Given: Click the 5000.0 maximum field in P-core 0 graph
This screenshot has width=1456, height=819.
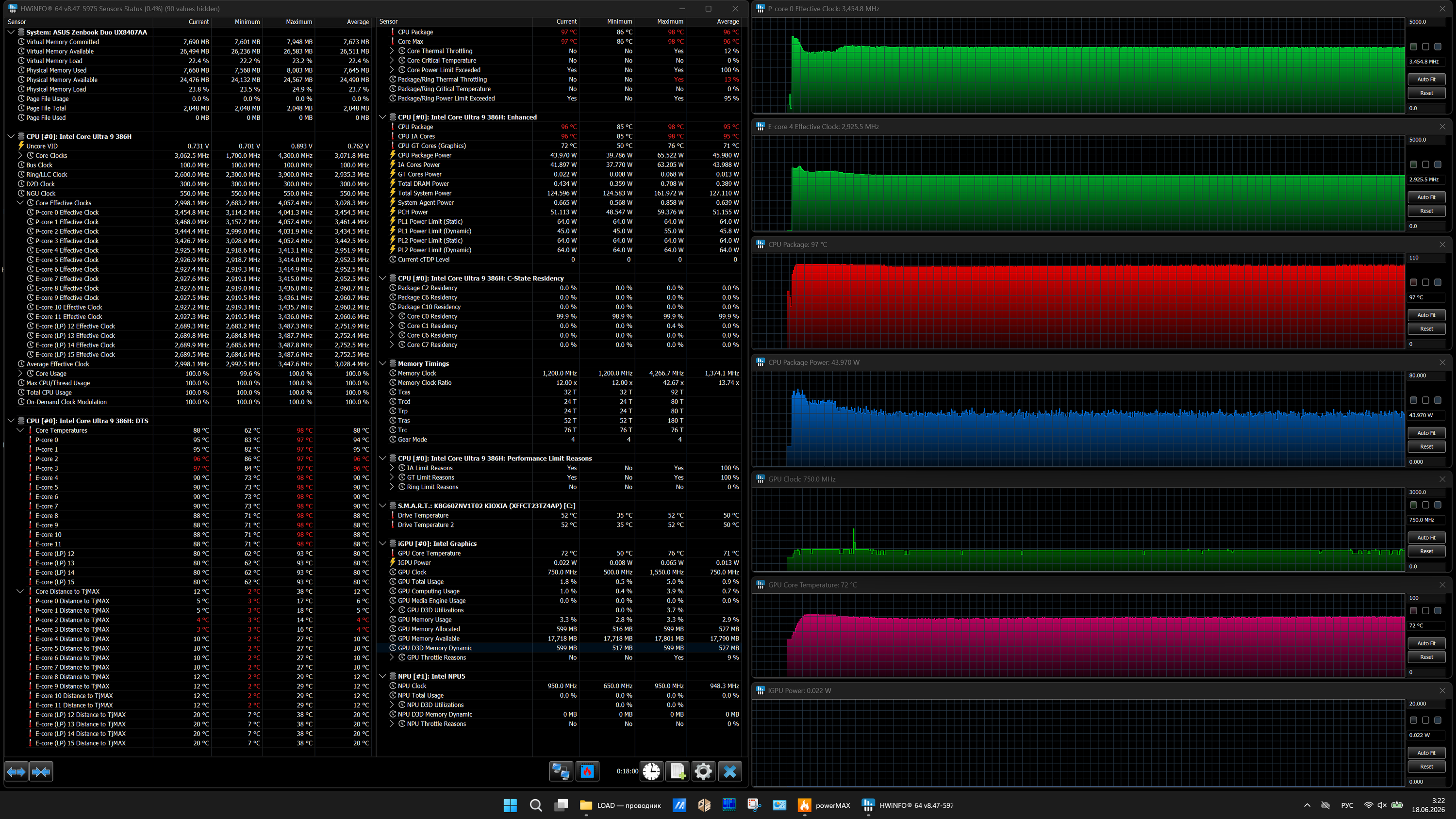Looking at the screenshot, I should [x=1426, y=21].
